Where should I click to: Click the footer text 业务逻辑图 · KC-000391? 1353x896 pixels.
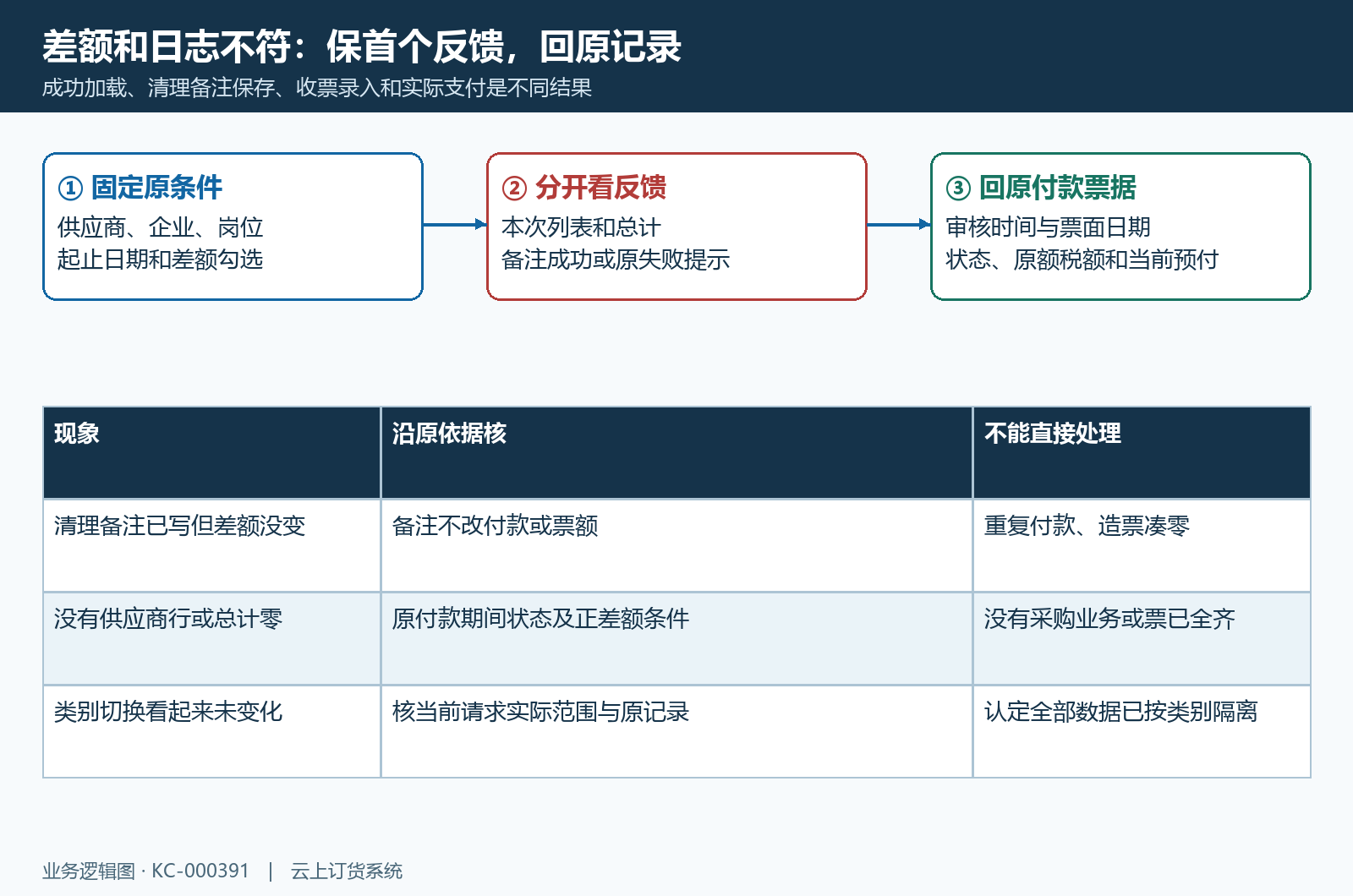click(146, 871)
